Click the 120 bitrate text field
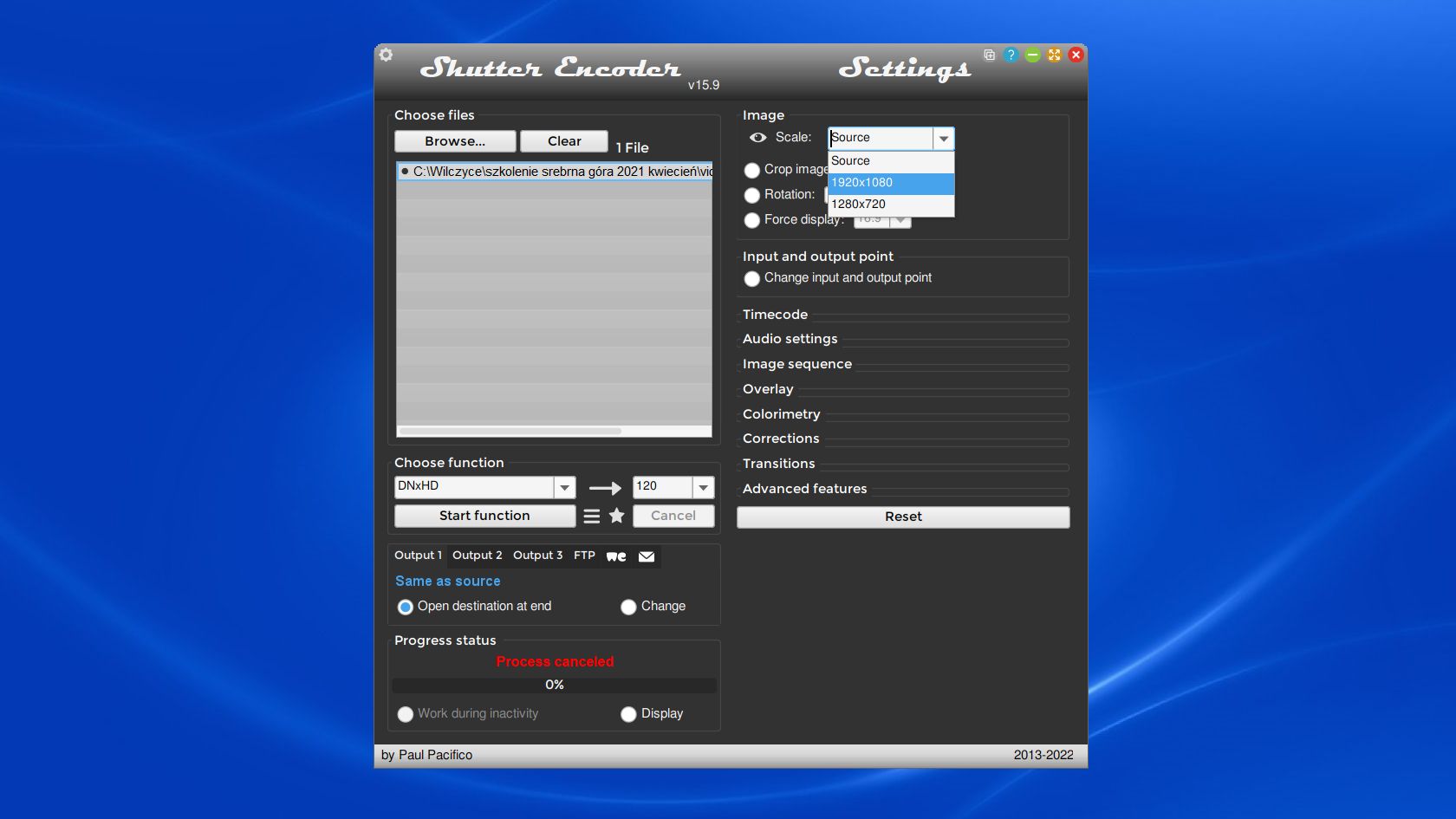Viewport: 1456px width, 819px height. coord(663,487)
